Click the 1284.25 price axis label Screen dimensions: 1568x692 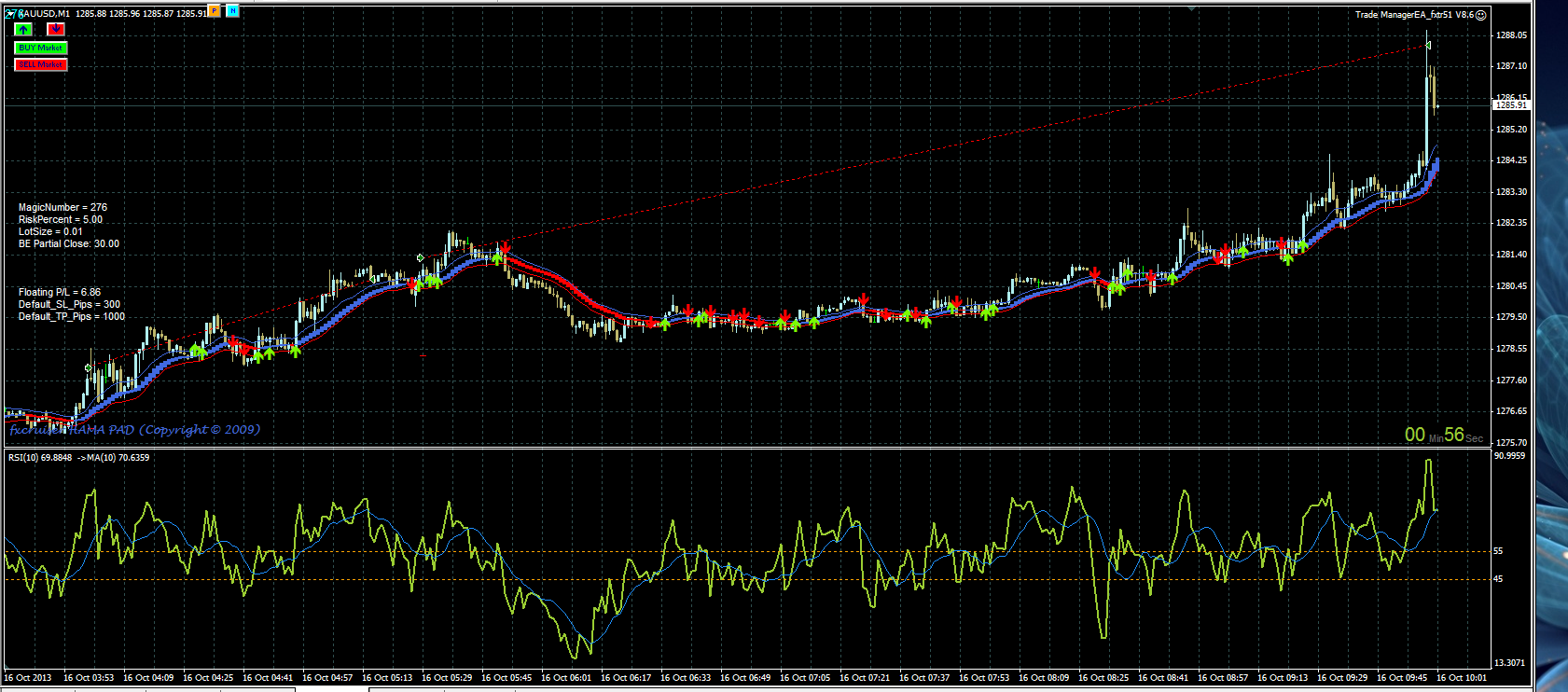tap(1512, 160)
